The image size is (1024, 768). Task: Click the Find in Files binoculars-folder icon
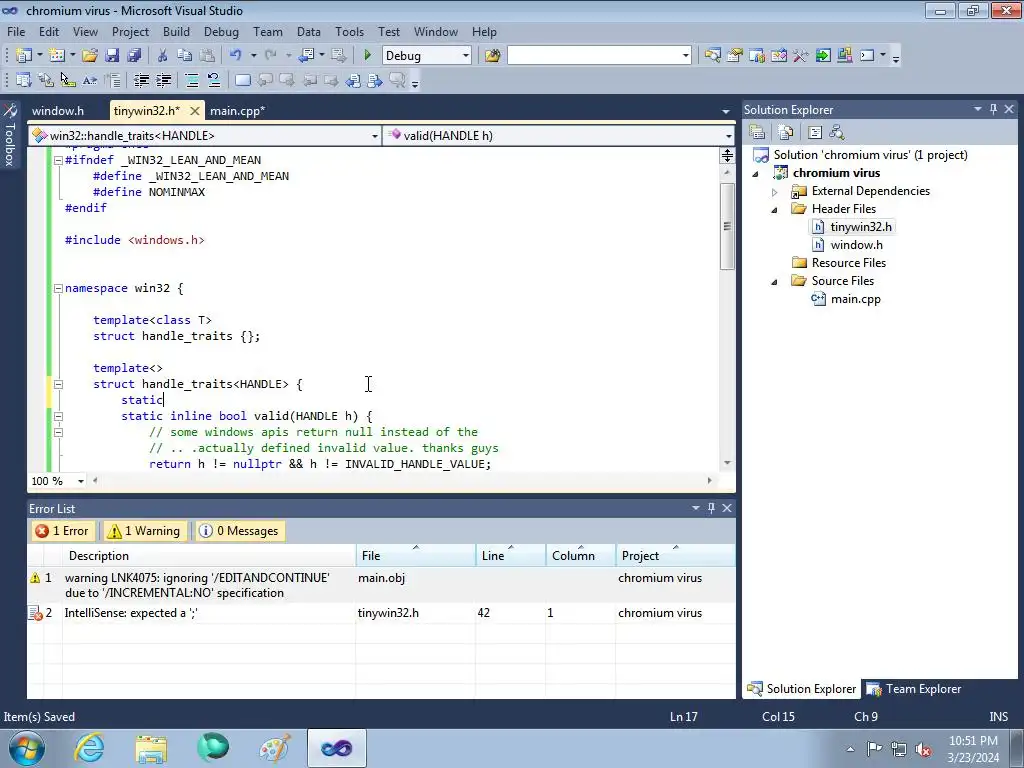pos(492,56)
